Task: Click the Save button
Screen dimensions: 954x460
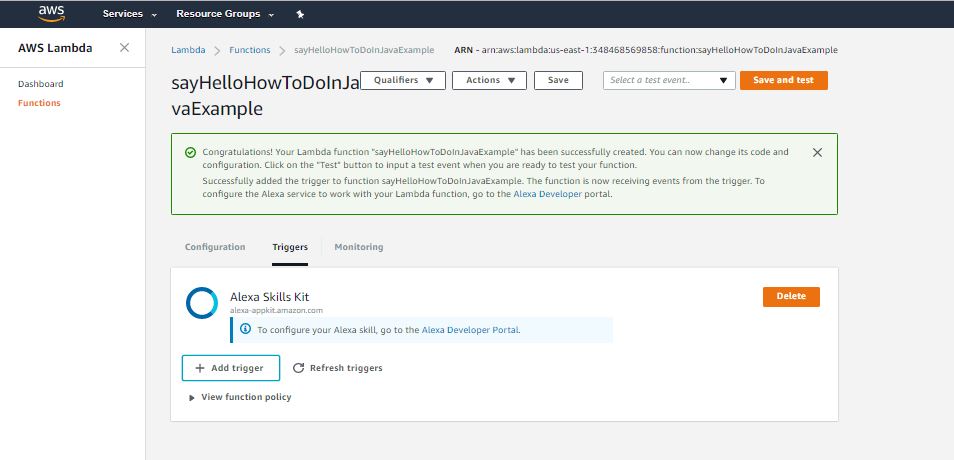Action: pos(559,80)
